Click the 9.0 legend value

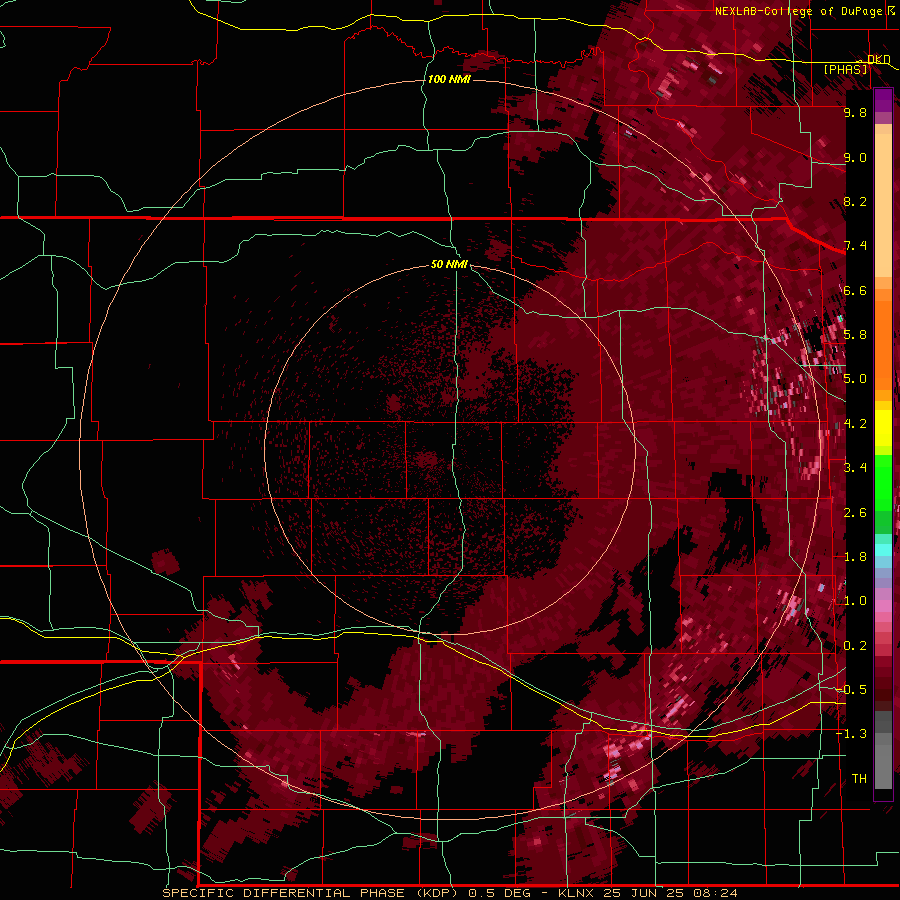[855, 157]
